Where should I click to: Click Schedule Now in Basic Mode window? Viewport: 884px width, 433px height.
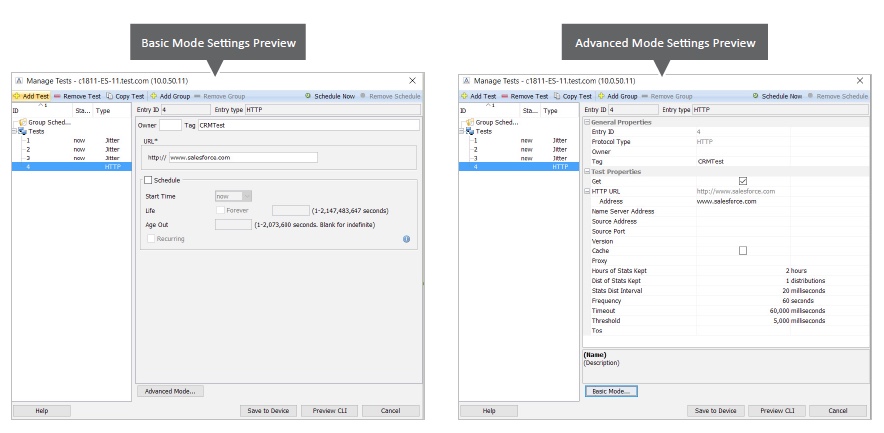coord(329,96)
